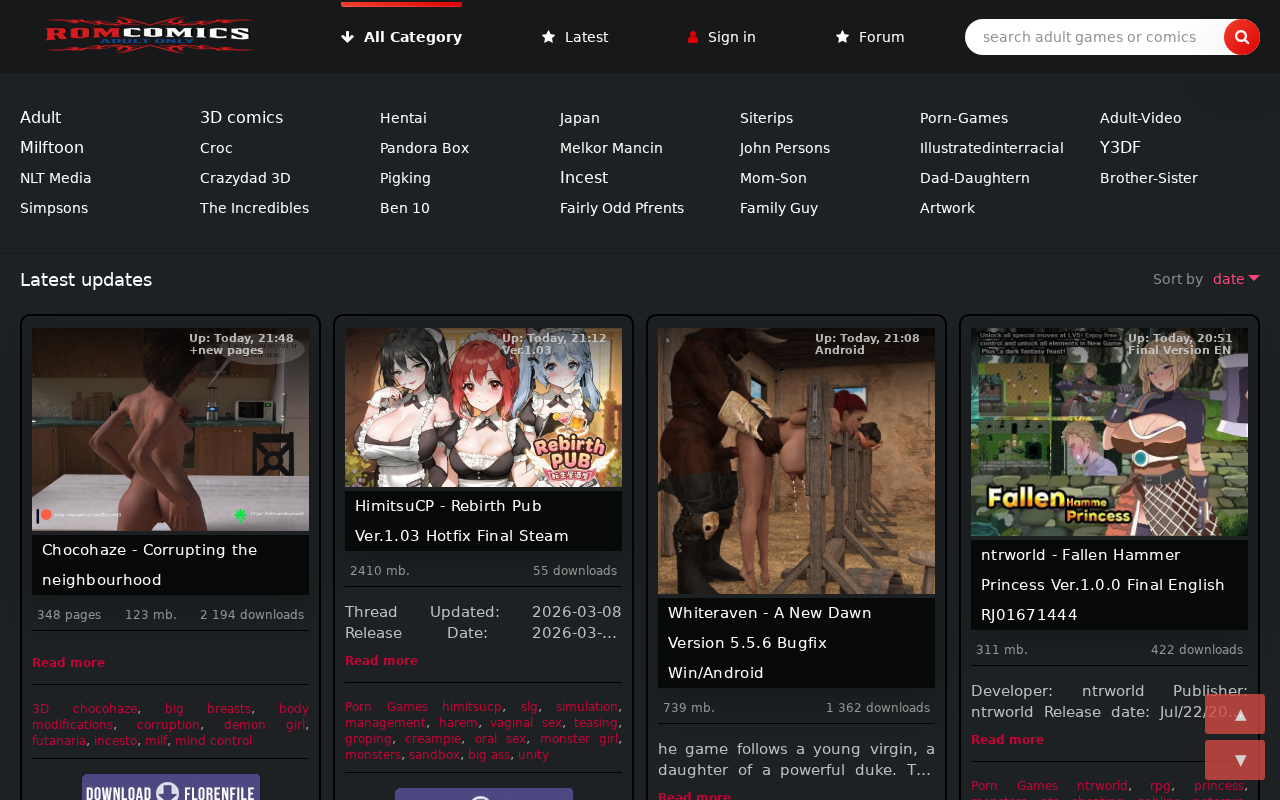Open the Pigking category
1280x800 pixels.
coord(405,178)
